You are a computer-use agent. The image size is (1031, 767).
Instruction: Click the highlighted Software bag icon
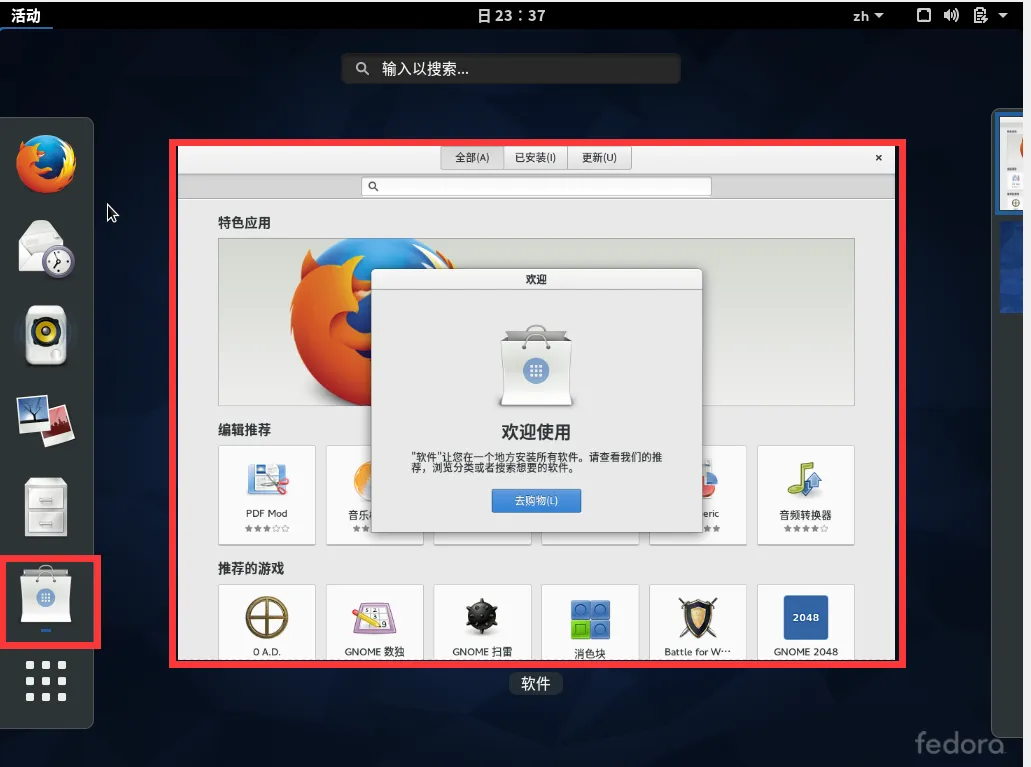47,601
